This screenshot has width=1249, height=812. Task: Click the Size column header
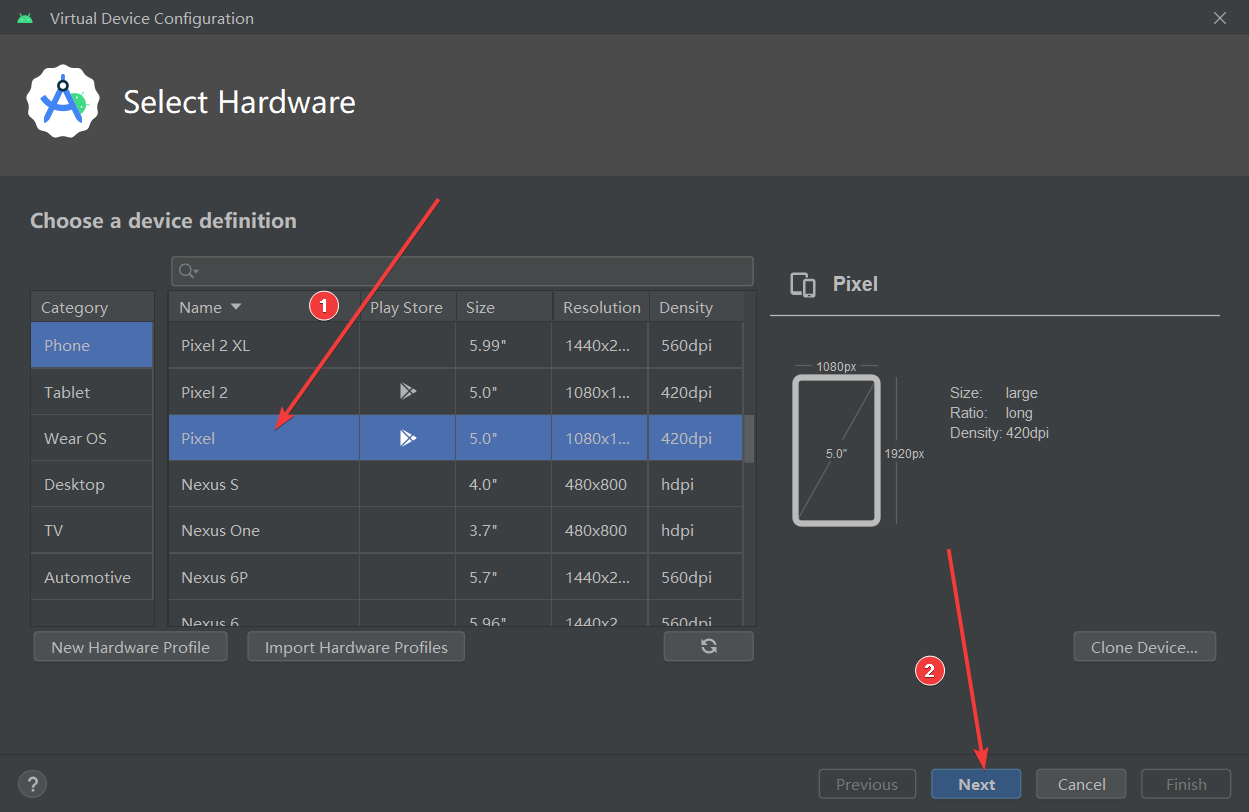tap(504, 307)
